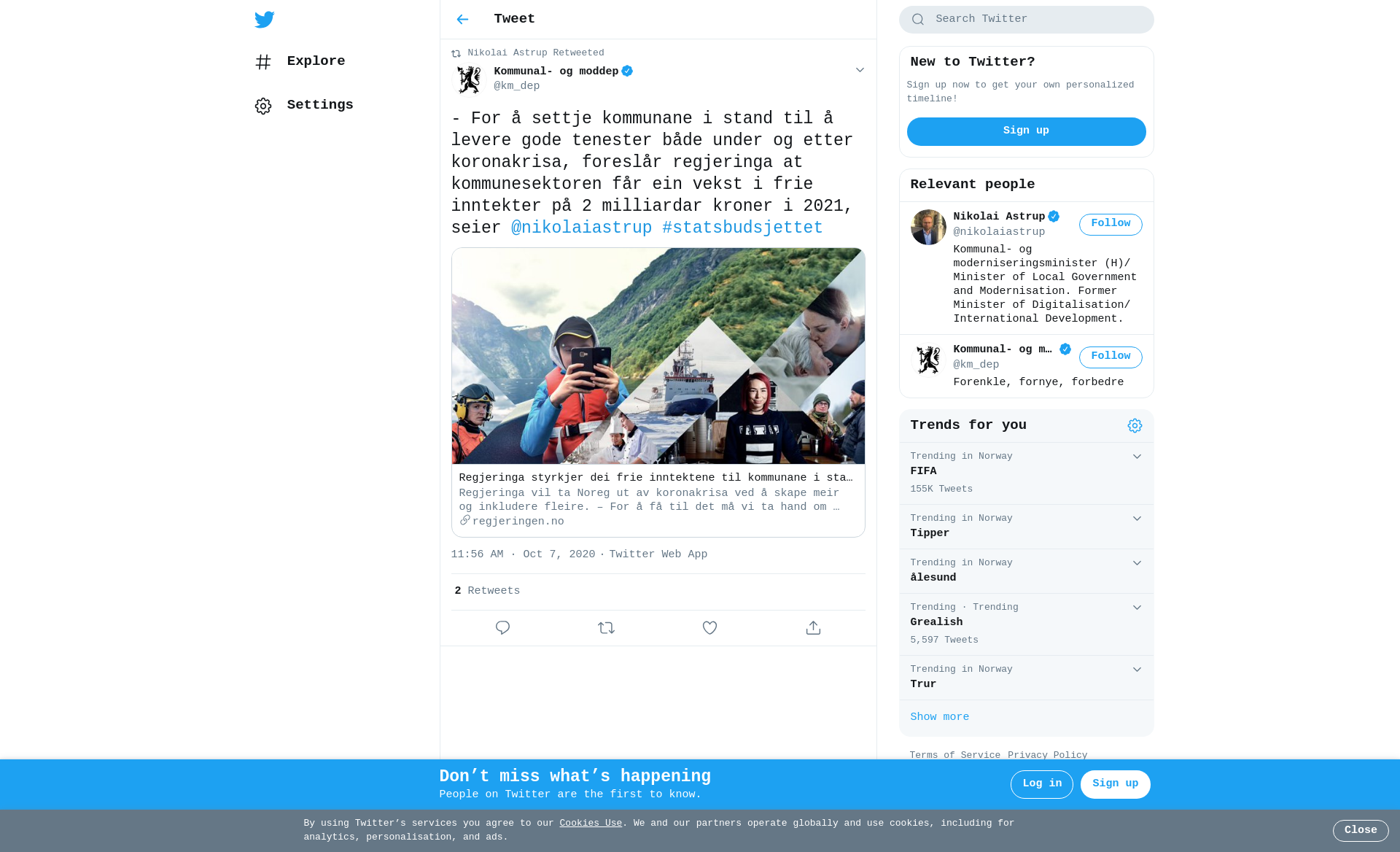Like the tweet with heart icon
Image resolution: width=1400 pixels, height=852 pixels.
(x=709, y=628)
